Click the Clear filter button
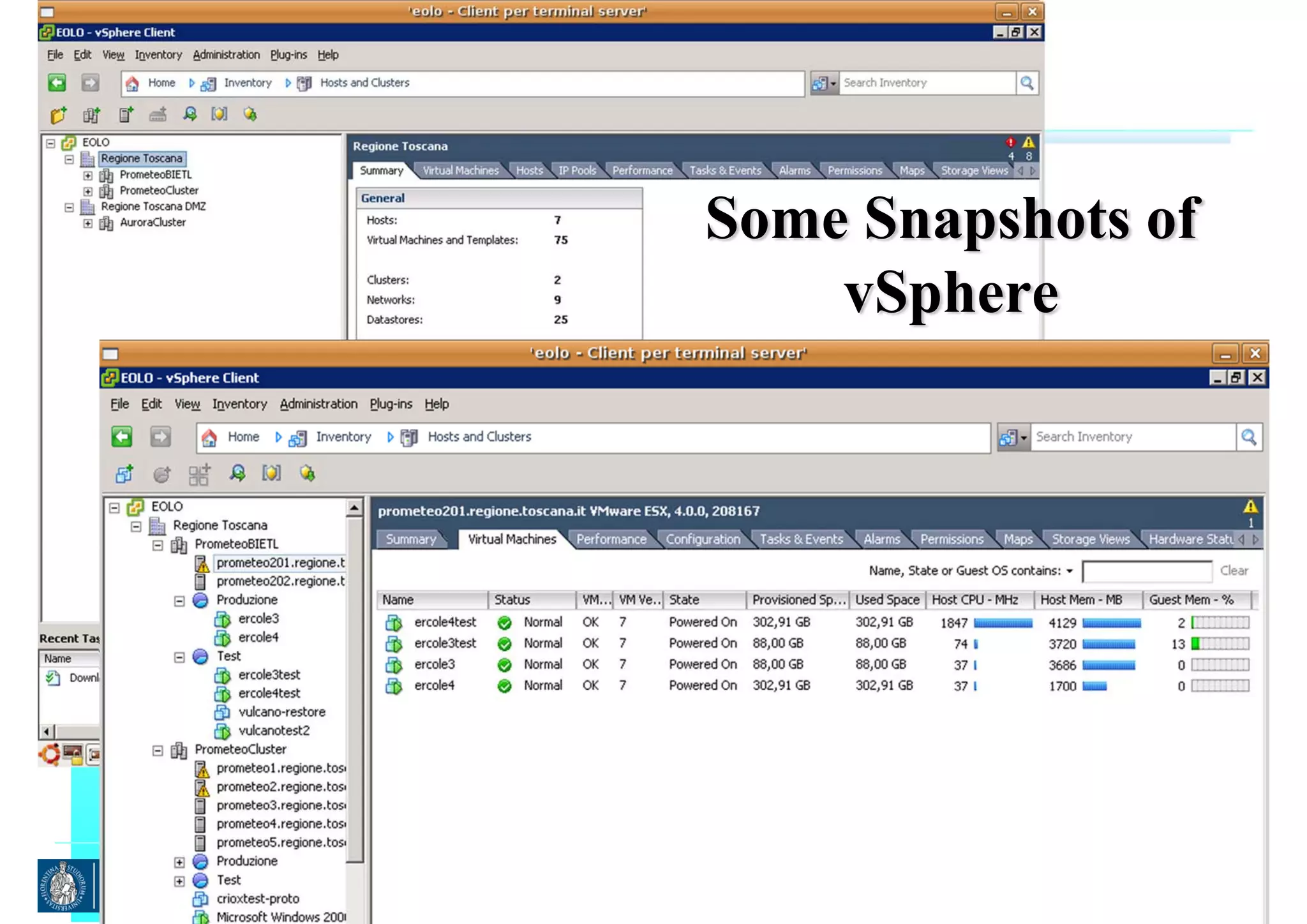The width and height of the screenshot is (1307, 924). [1234, 571]
